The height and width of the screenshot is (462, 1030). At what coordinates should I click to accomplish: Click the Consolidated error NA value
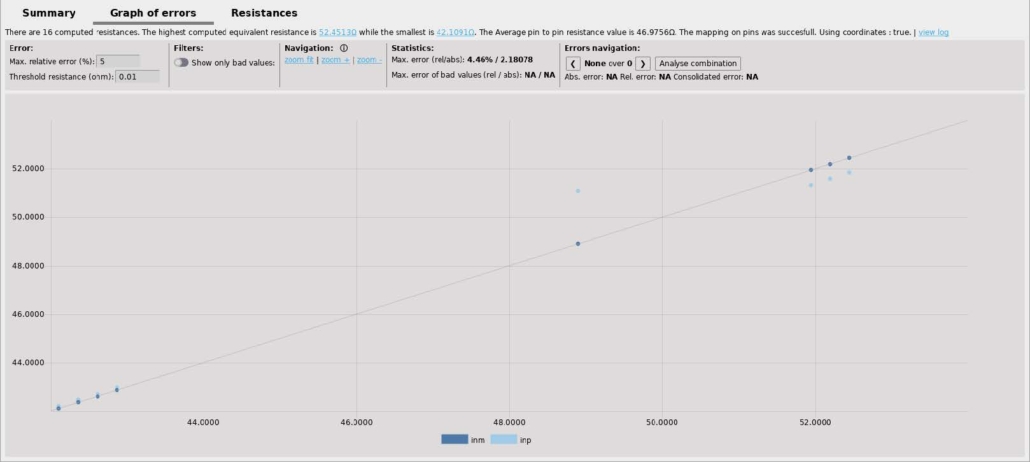pyautogui.click(x=751, y=77)
